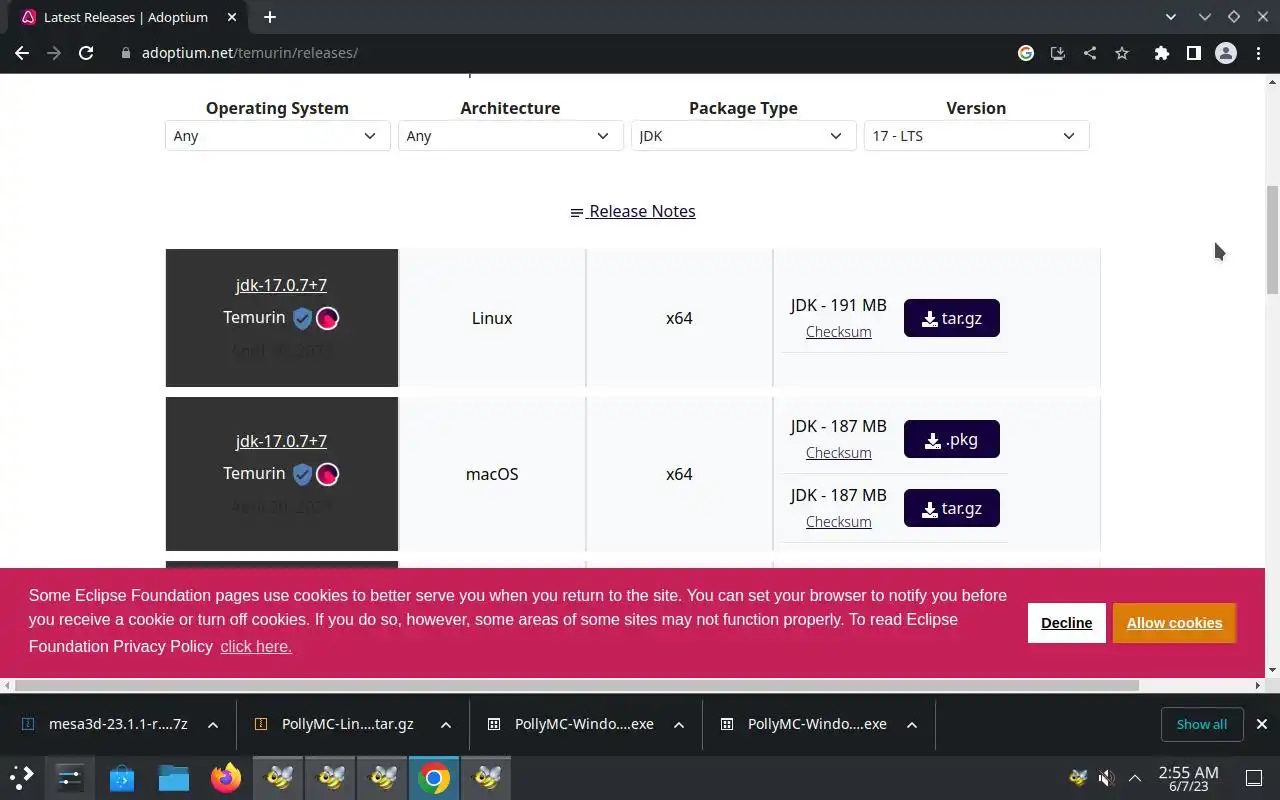The height and width of the screenshot is (800, 1280).
Task: Open jdk-17.0.7+7 link in Linux row
Action: (281, 285)
